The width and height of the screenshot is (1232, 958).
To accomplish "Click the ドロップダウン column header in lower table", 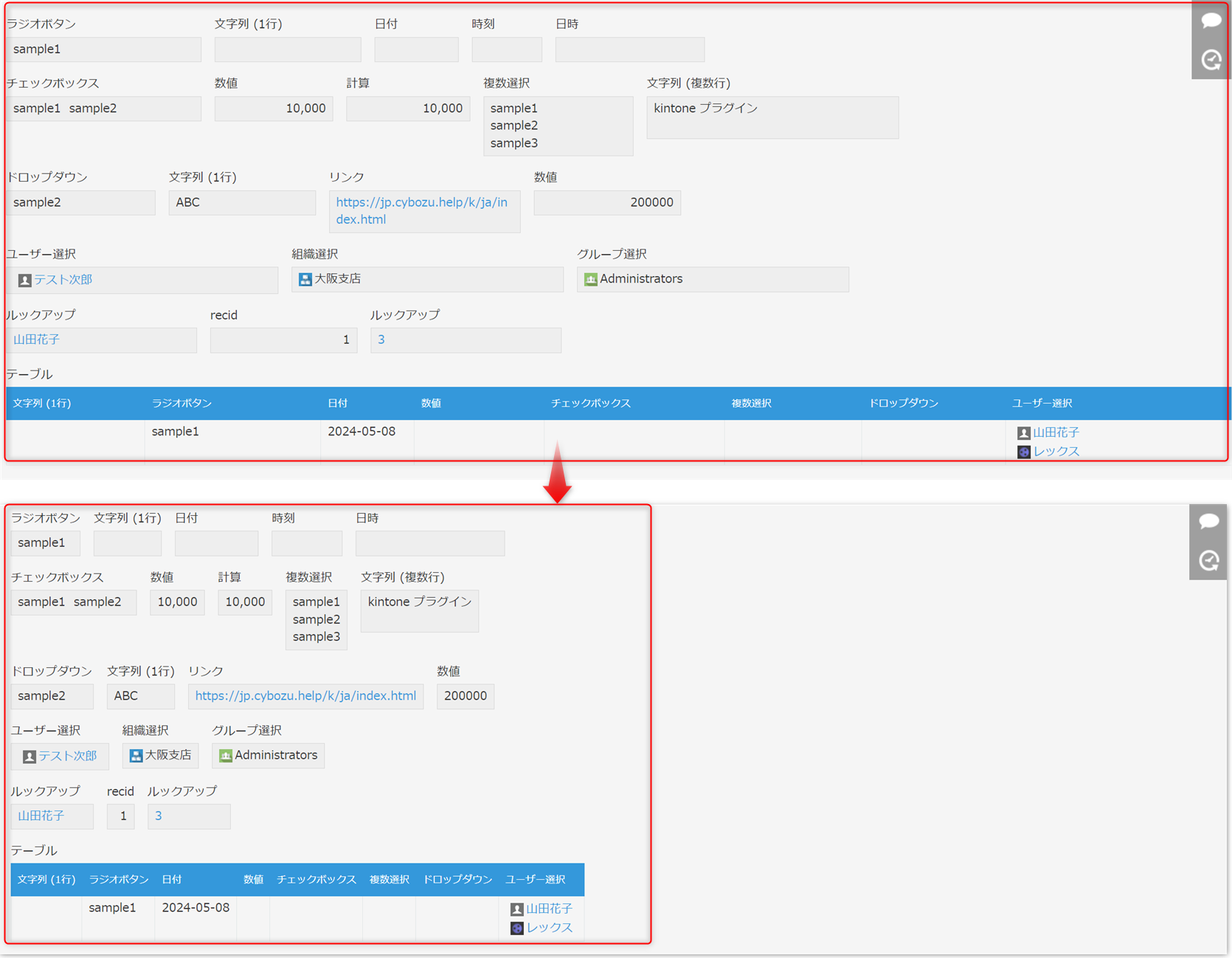I will pos(457,879).
